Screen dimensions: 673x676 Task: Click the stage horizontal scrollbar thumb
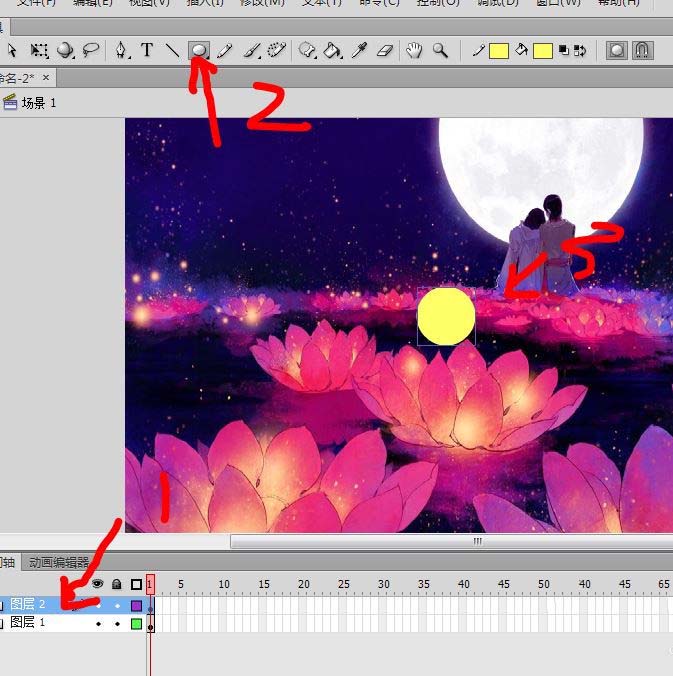pyautogui.click(x=451, y=541)
